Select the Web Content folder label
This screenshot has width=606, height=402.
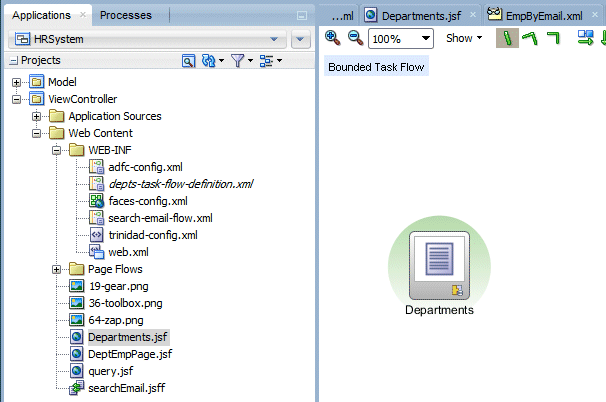pos(100,133)
